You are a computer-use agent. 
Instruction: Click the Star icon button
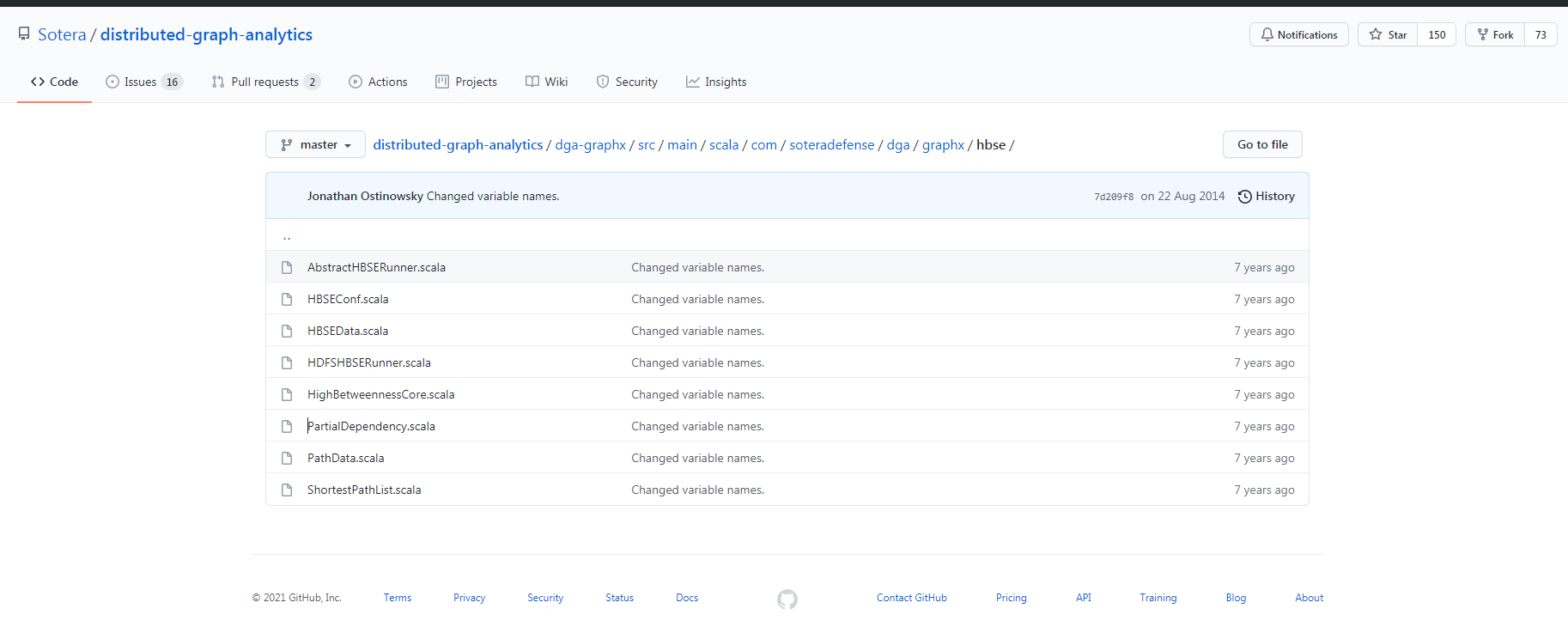[x=1376, y=35]
